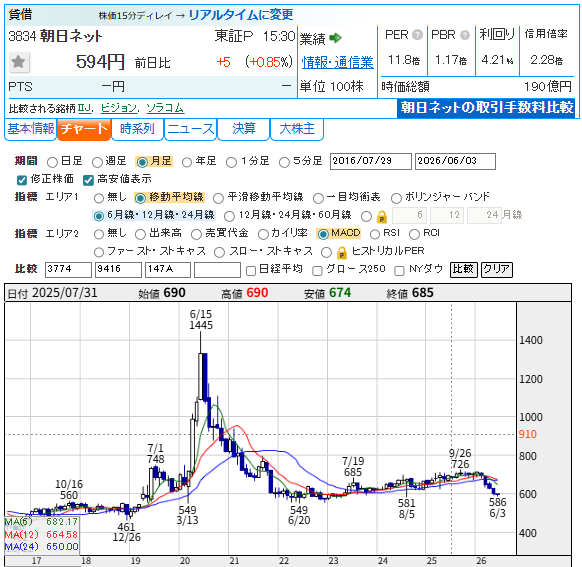
Task: Open the 時系列 tab
Action: [x=137, y=129]
